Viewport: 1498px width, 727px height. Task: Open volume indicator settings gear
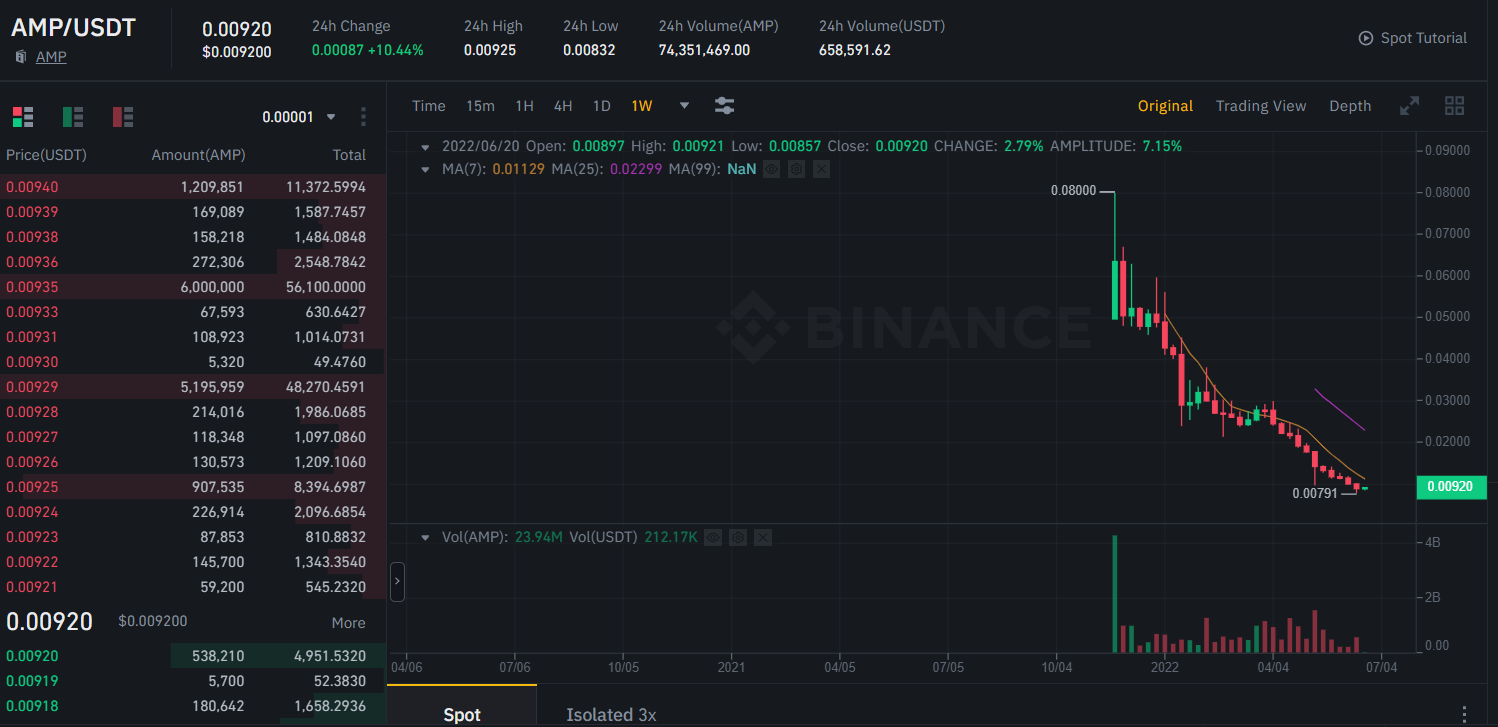pos(738,537)
